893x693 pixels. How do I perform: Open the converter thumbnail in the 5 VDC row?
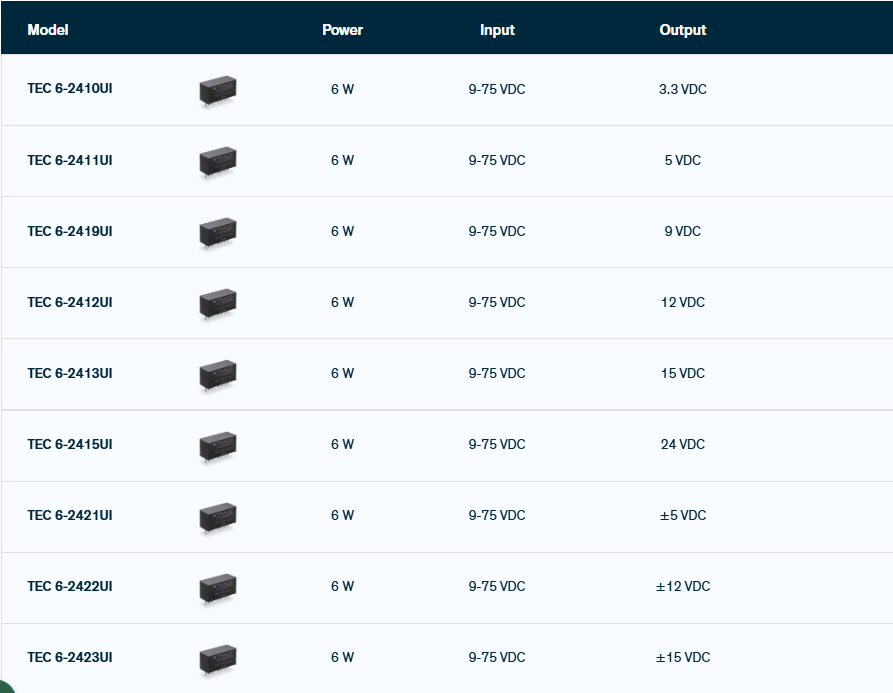pyautogui.click(x=218, y=162)
